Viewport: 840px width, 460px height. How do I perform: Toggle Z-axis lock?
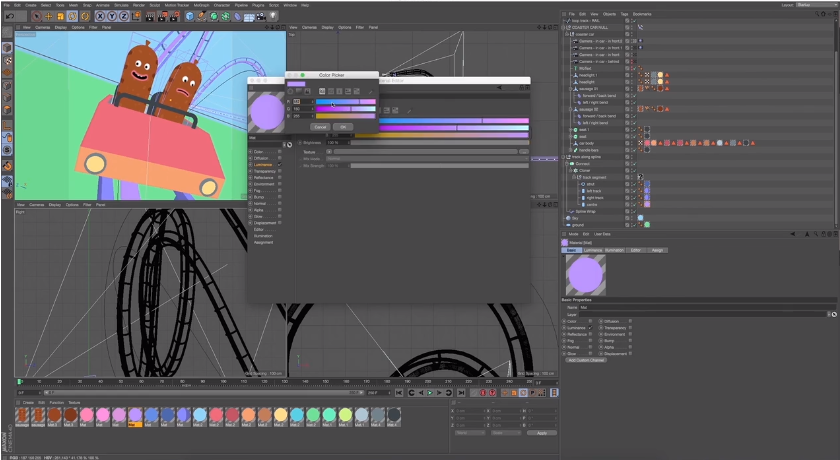tap(124, 17)
